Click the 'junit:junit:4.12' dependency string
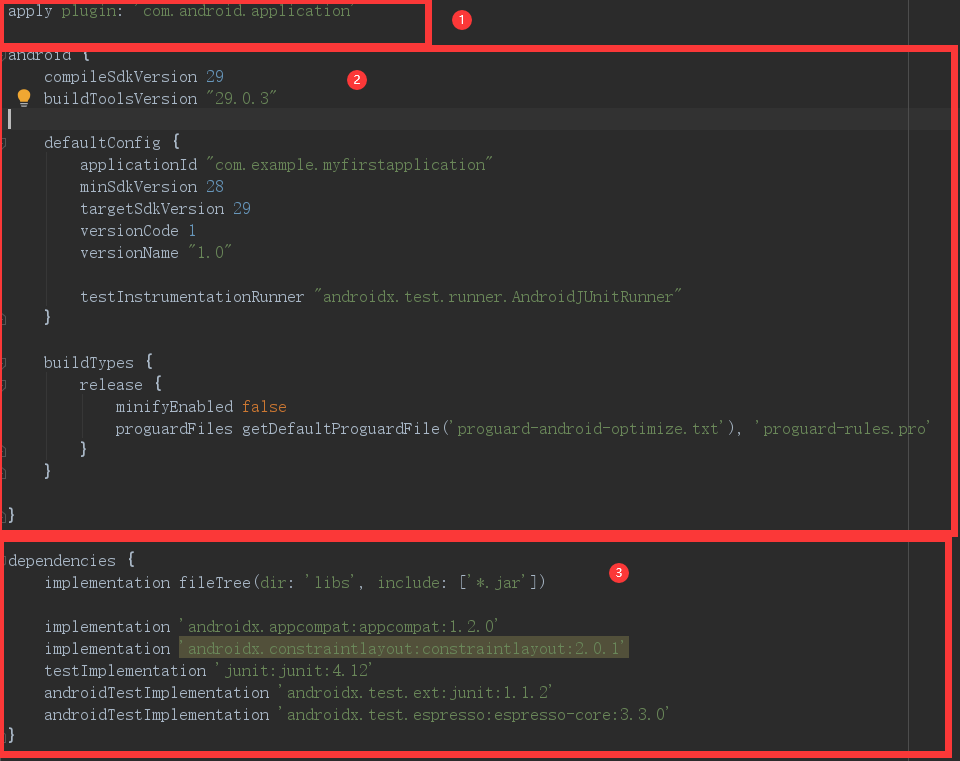960x761 pixels. (294, 671)
